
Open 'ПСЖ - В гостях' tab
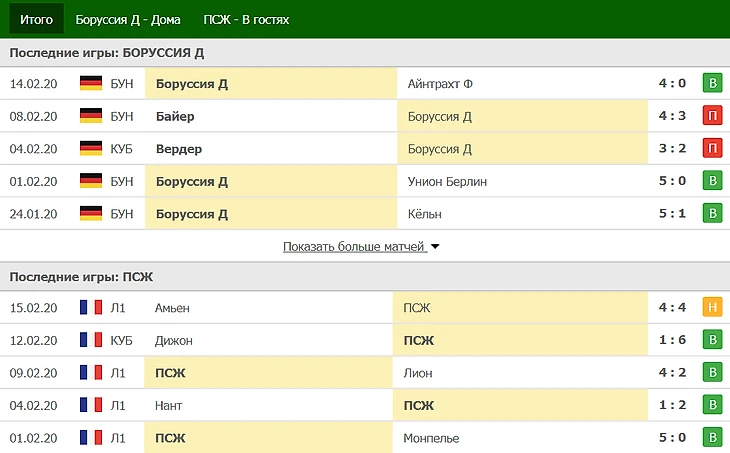(245, 19)
